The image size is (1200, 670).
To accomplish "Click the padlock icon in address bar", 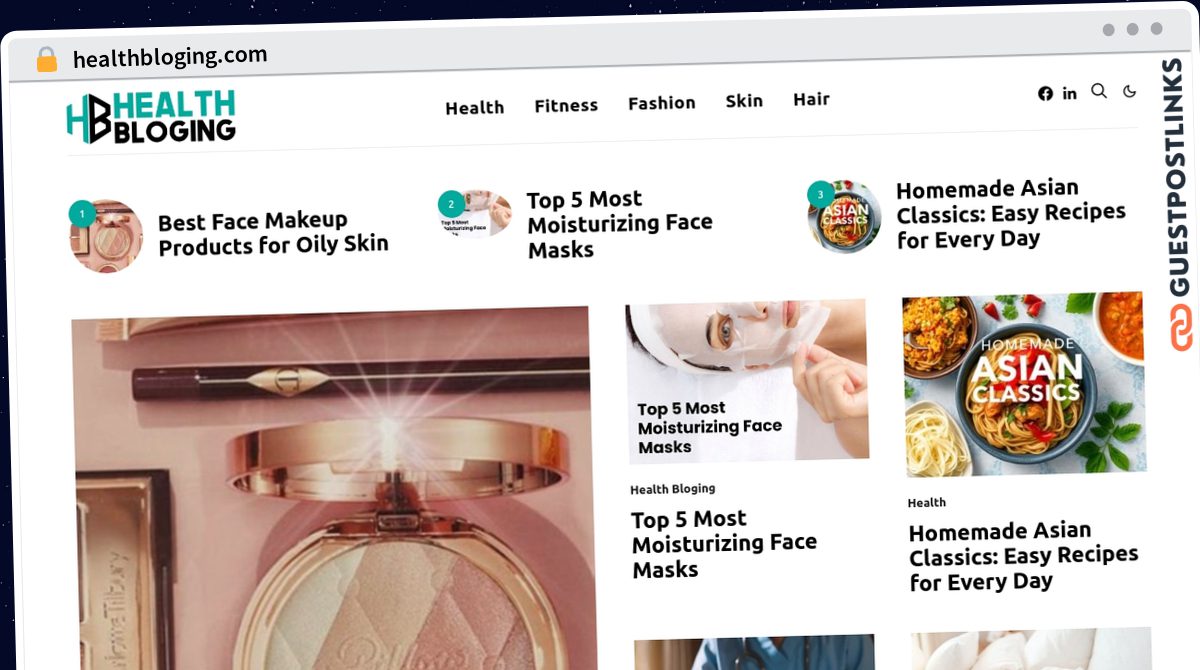I will (47, 60).
